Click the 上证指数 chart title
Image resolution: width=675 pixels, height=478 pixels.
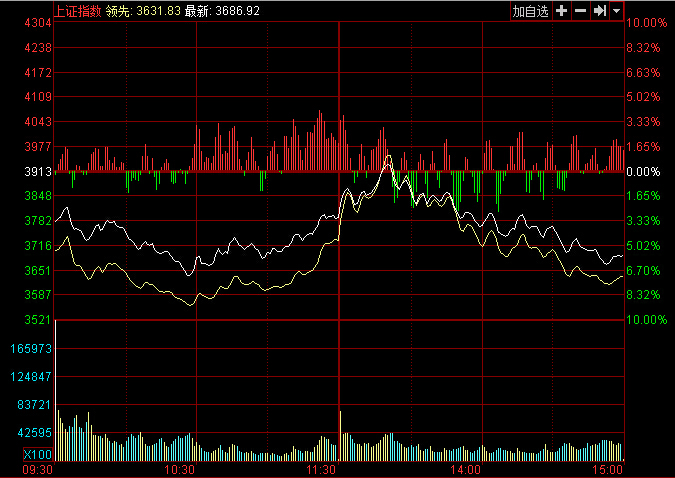coord(77,10)
